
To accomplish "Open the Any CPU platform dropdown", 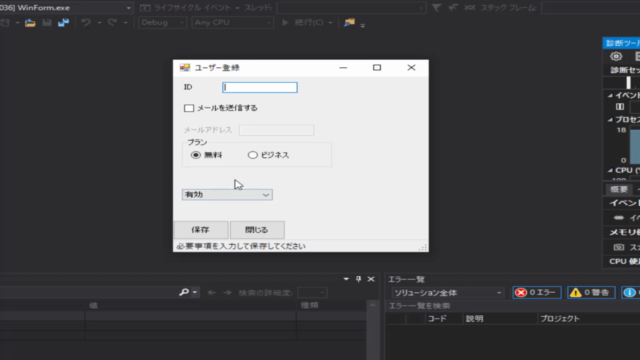I will pos(232,22).
